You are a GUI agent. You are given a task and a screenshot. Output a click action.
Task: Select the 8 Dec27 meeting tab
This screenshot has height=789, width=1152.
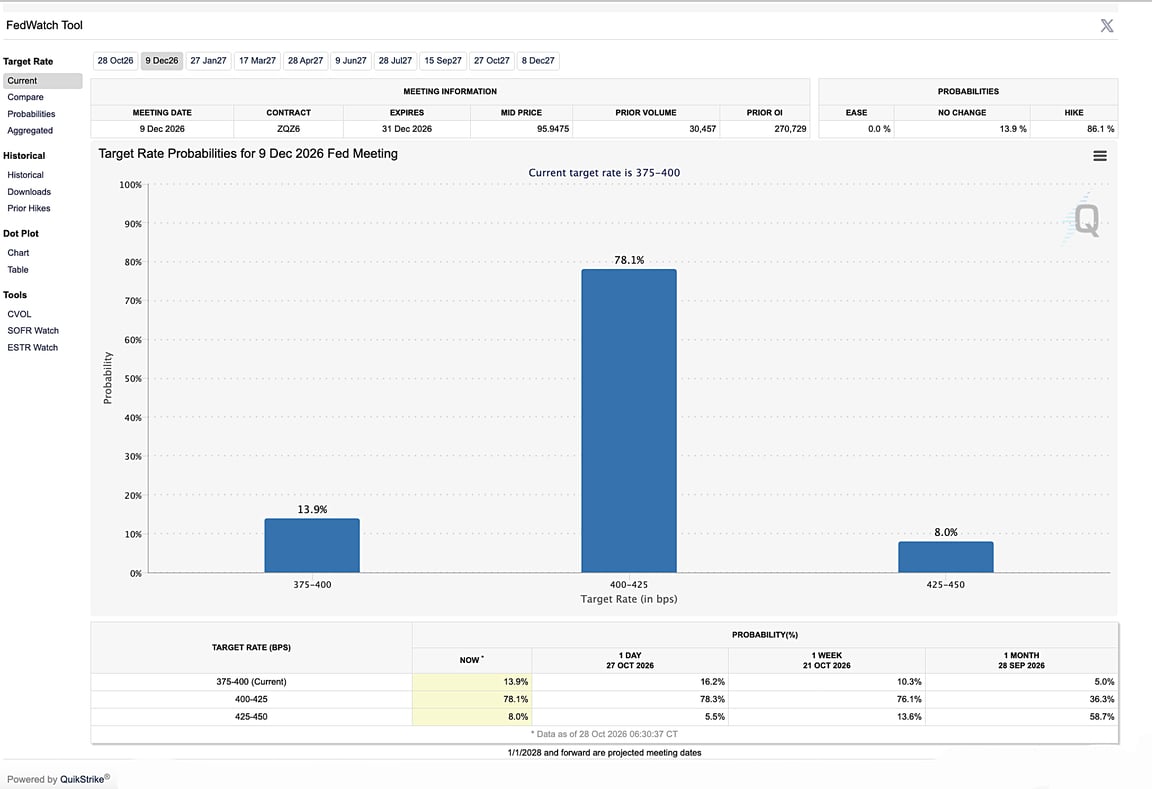tap(538, 61)
